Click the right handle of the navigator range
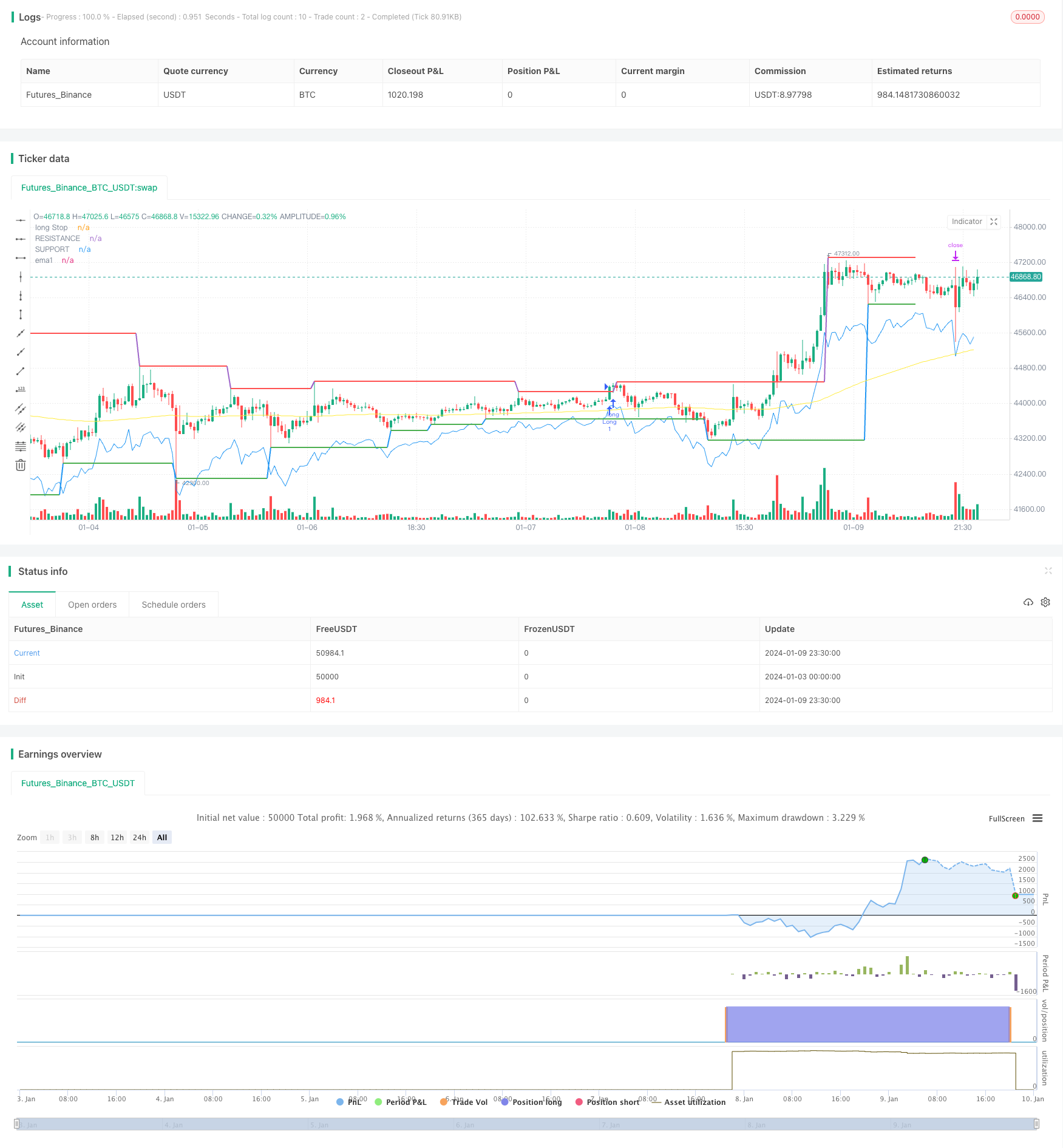 tap(1037, 1124)
